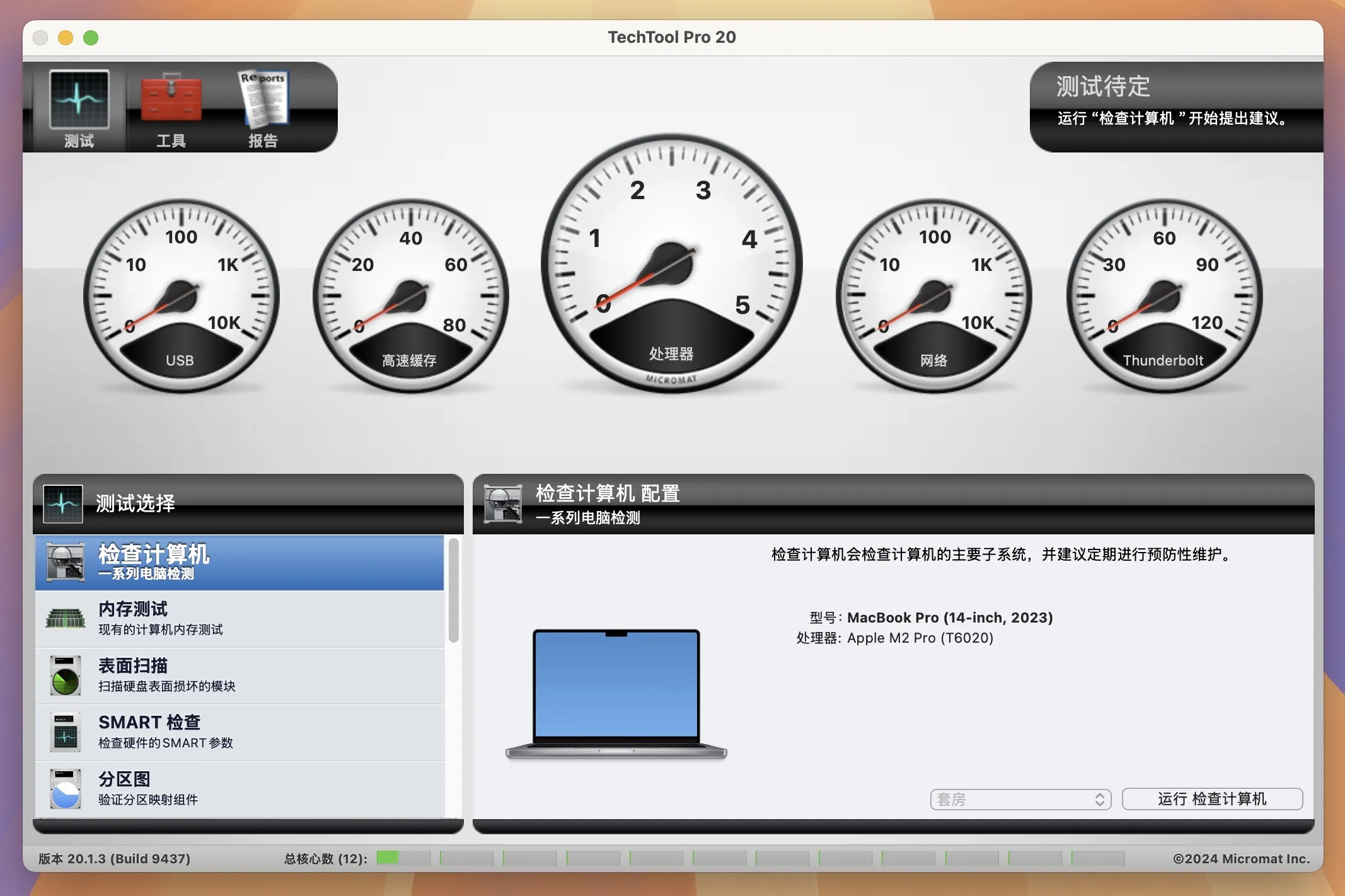1345x896 pixels.
Task: Click the 检查硬件的SMART 参数 subtitle
Action: pos(166,743)
